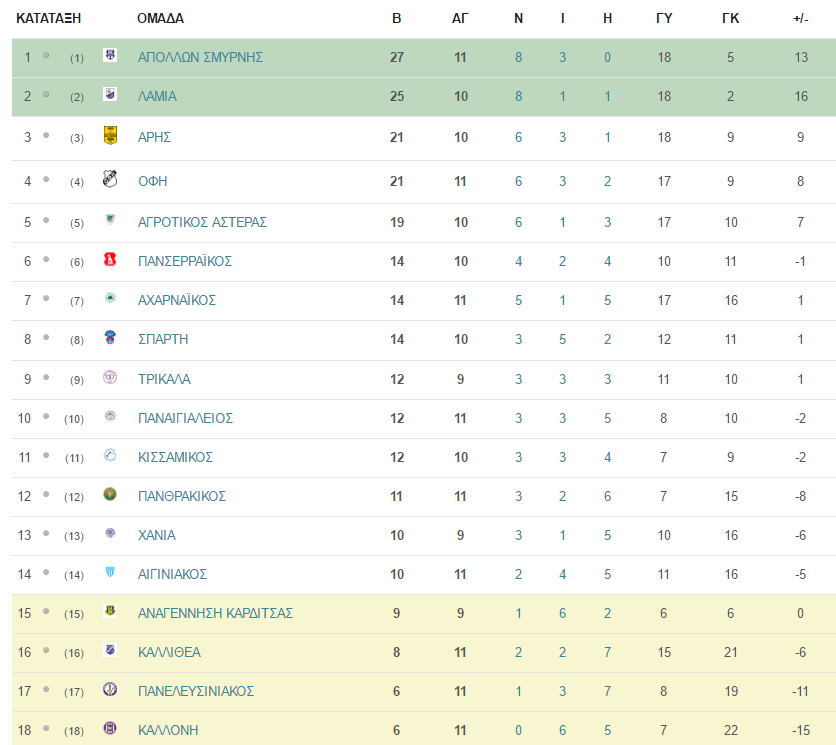Click the ΣΠΑΡΤΗ team logo icon
The width and height of the screenshot is (836, 745).
click(x=110, y=338)
